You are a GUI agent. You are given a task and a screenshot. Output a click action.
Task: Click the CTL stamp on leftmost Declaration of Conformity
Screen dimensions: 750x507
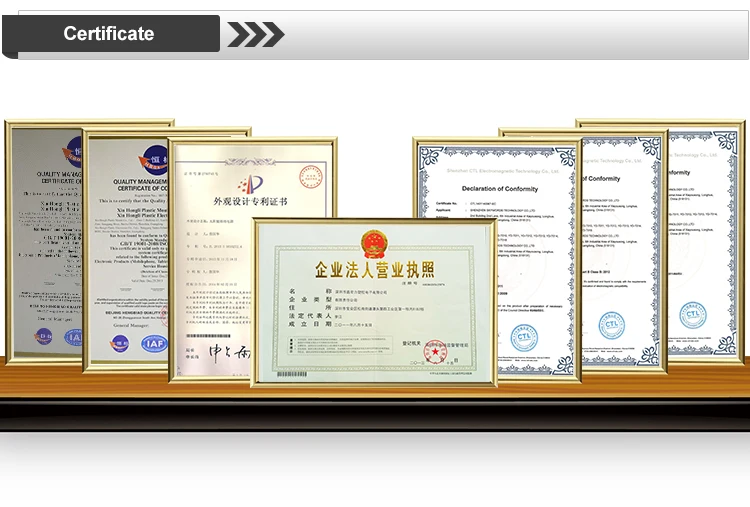pyautogui.click(x=524, y=337)
